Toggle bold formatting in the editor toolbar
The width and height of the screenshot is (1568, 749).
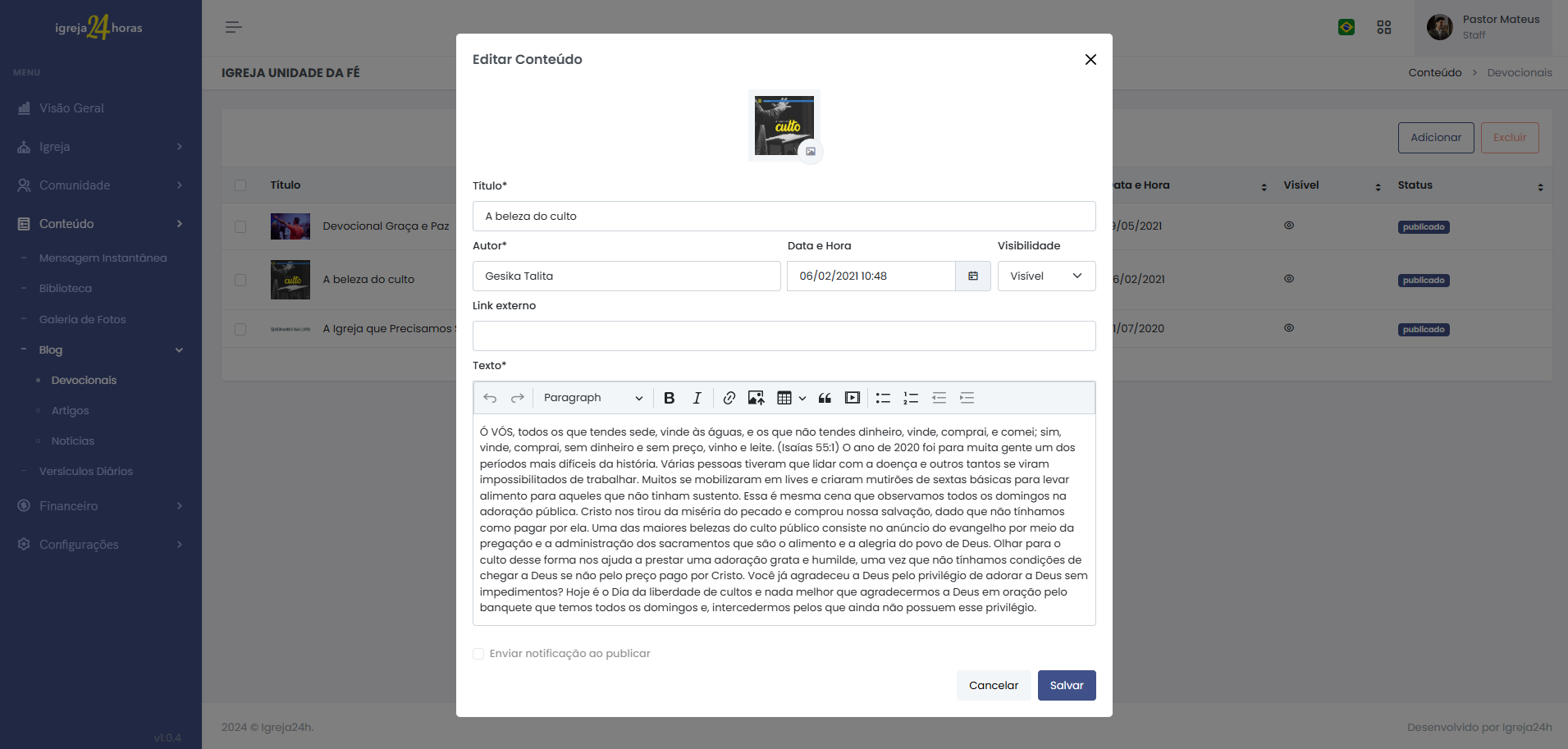tap(669, 398)
